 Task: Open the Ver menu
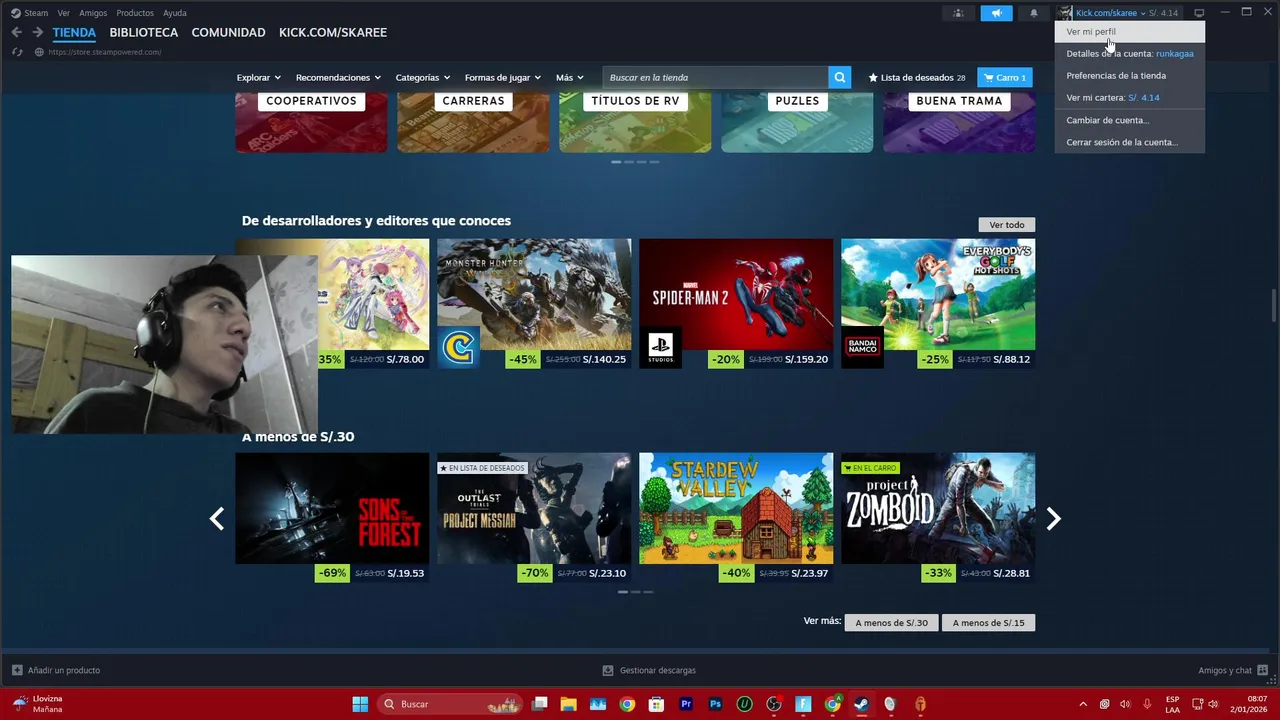click(x=63, y=13)
